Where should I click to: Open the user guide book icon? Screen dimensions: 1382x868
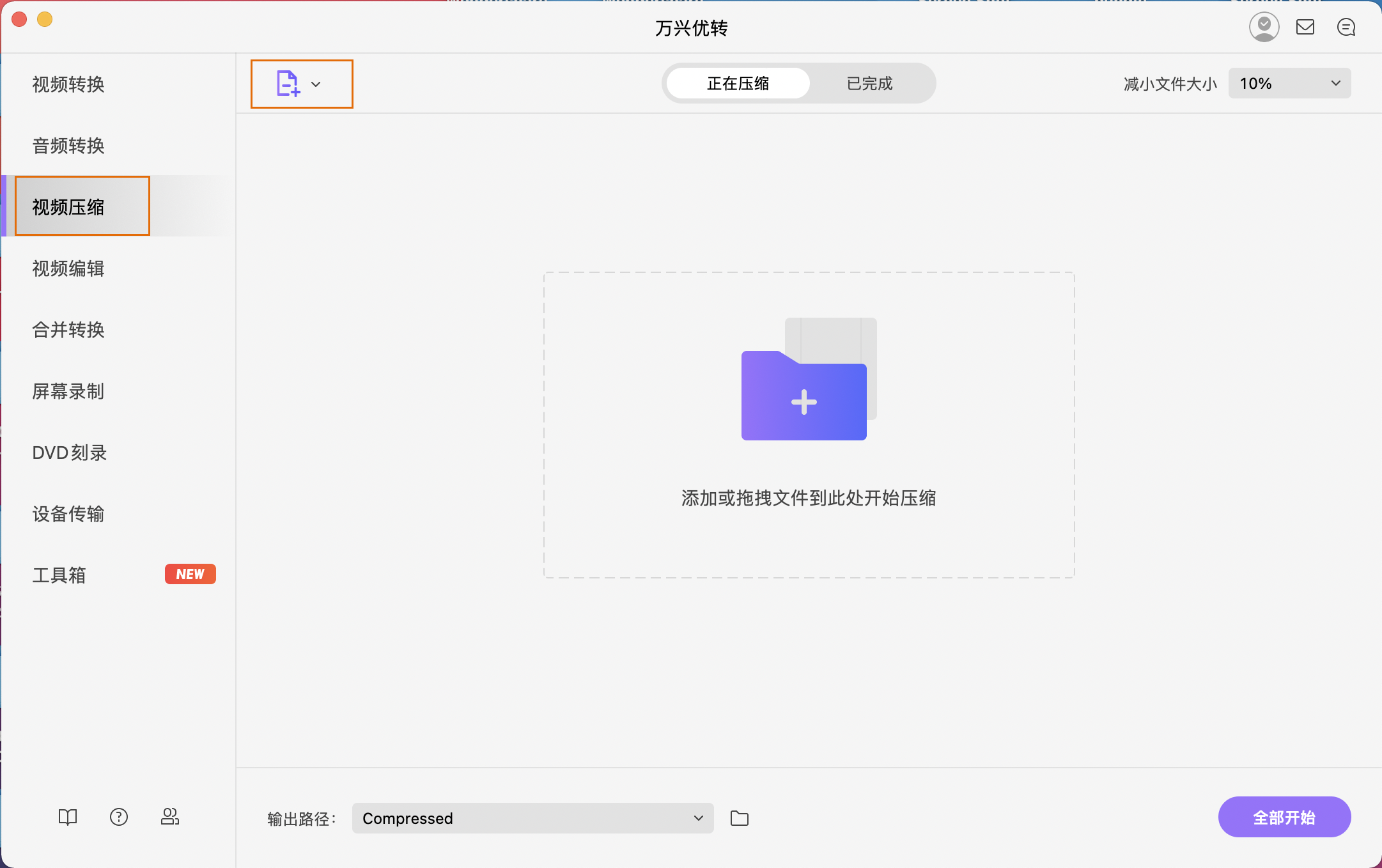pos(67,817)
